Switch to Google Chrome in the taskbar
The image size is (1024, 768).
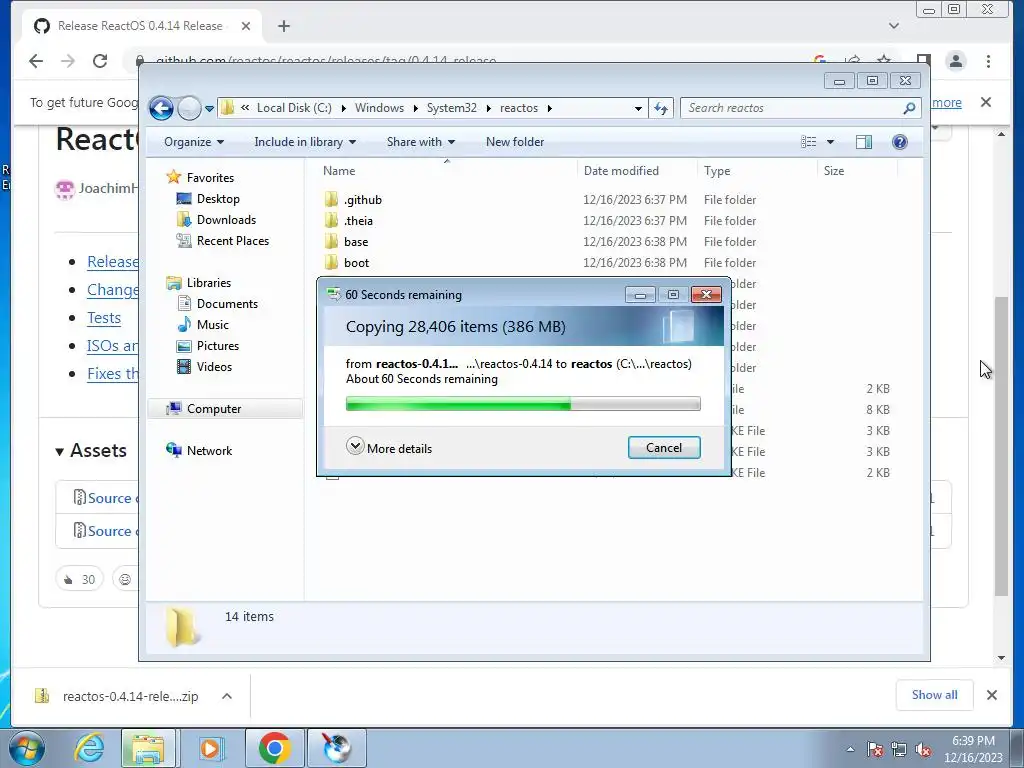point(274,748)
